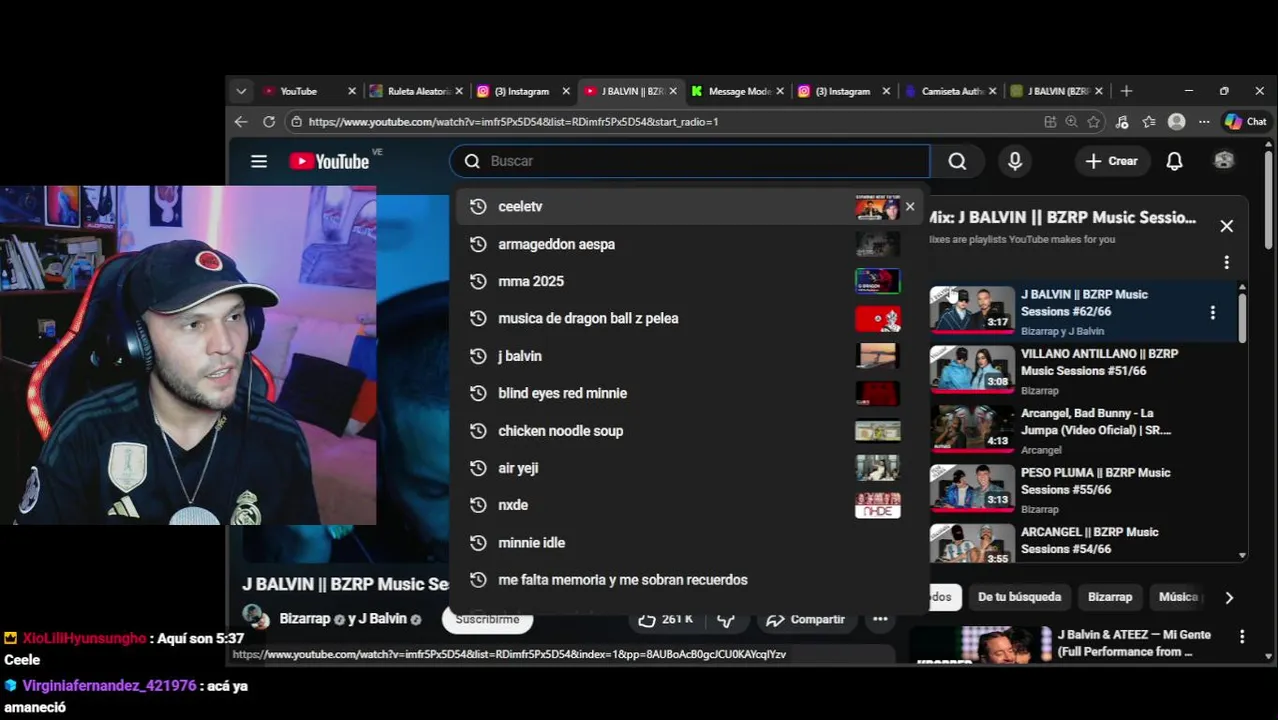Open the Bizarrap channel link

pos(305,619)
